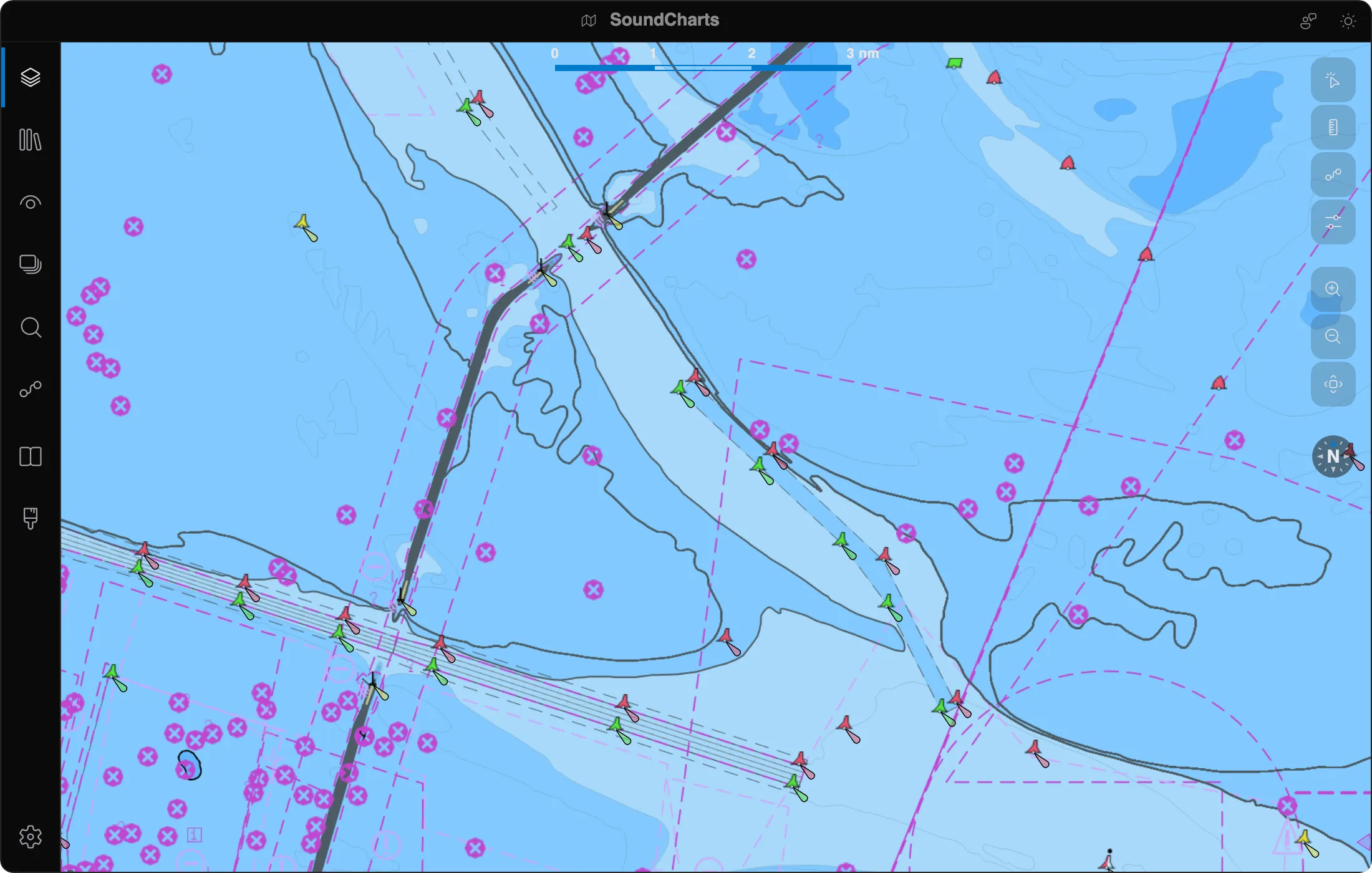Activate the cursor pick tool button

point(1333,80)
